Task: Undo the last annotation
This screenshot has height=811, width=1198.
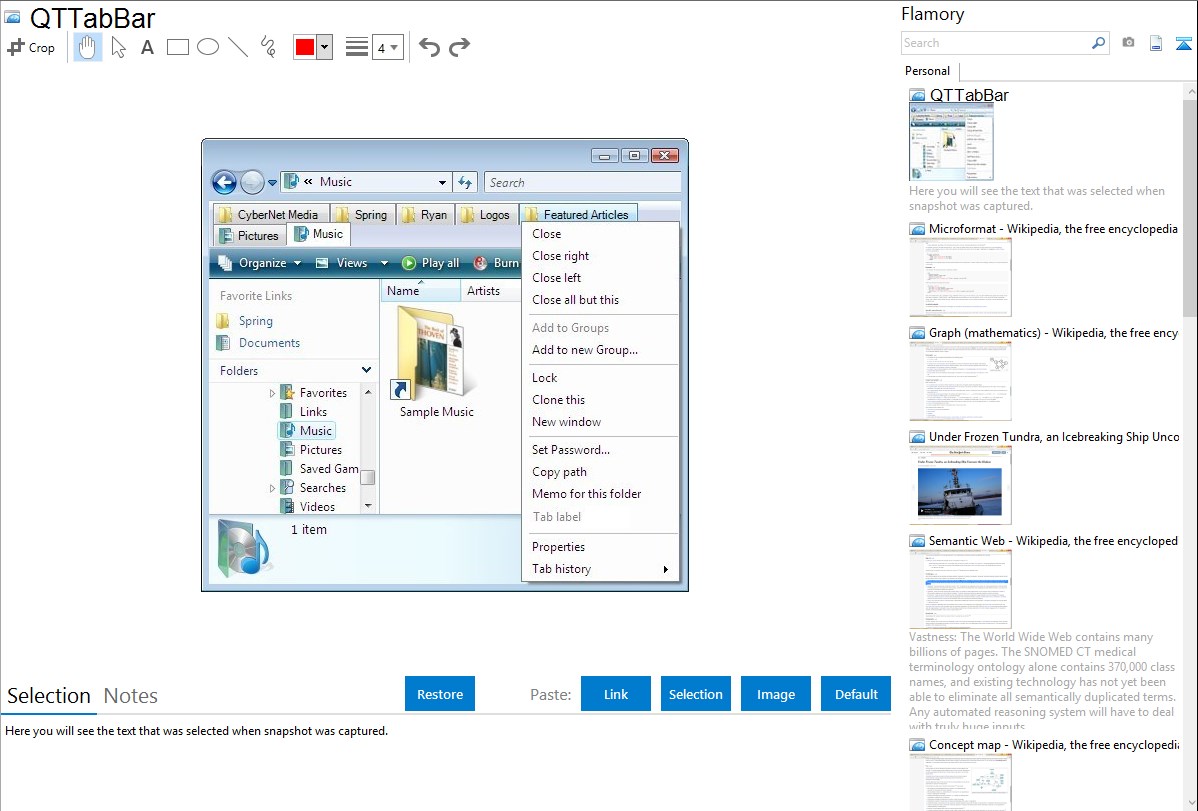Action: (429, 47)
